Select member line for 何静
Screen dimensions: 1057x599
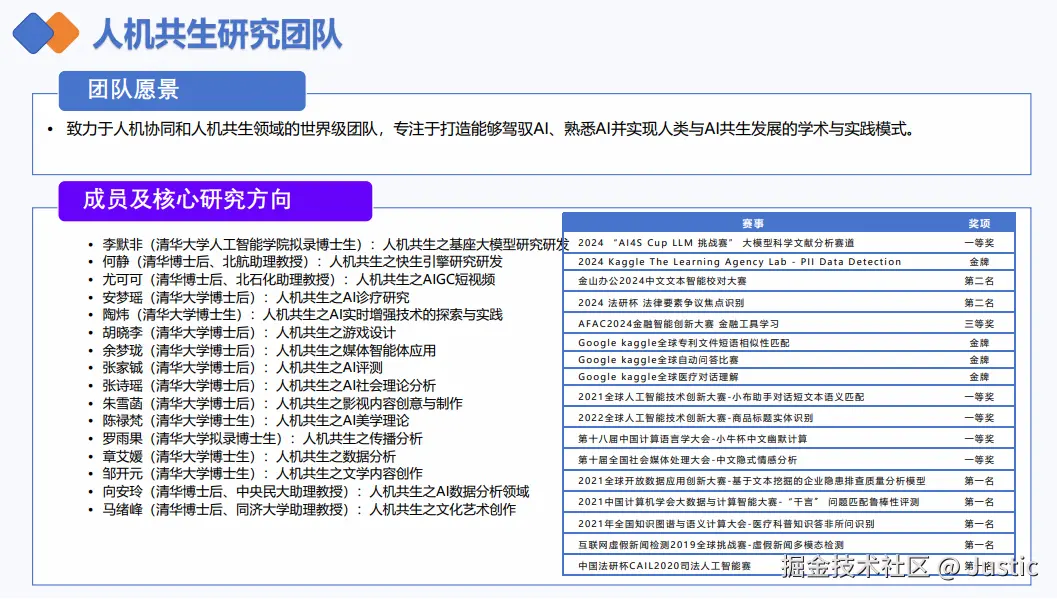(302, 261)
